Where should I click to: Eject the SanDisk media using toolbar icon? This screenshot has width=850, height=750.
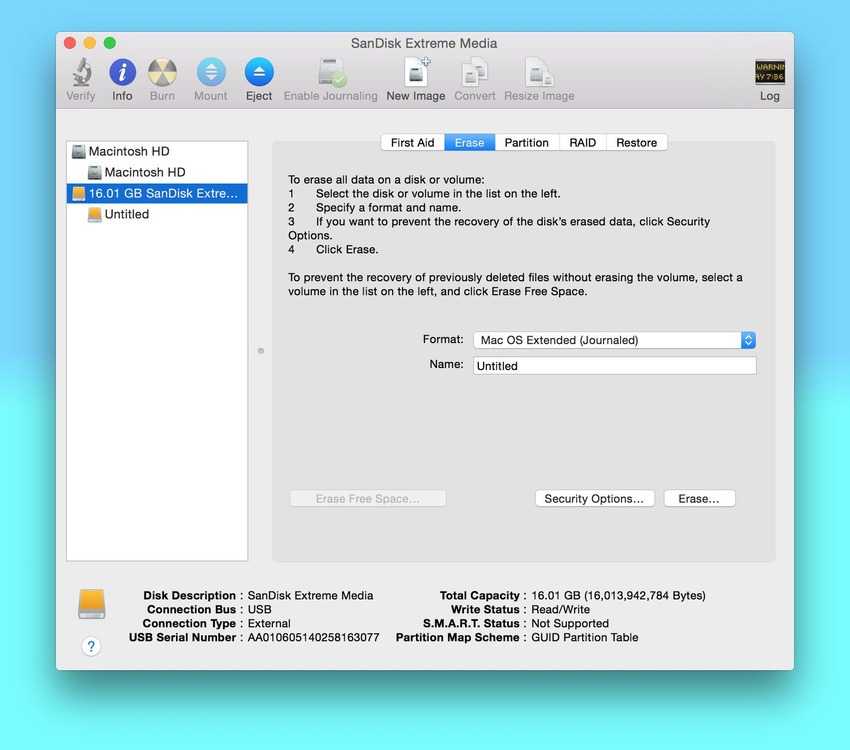point(259,75)
